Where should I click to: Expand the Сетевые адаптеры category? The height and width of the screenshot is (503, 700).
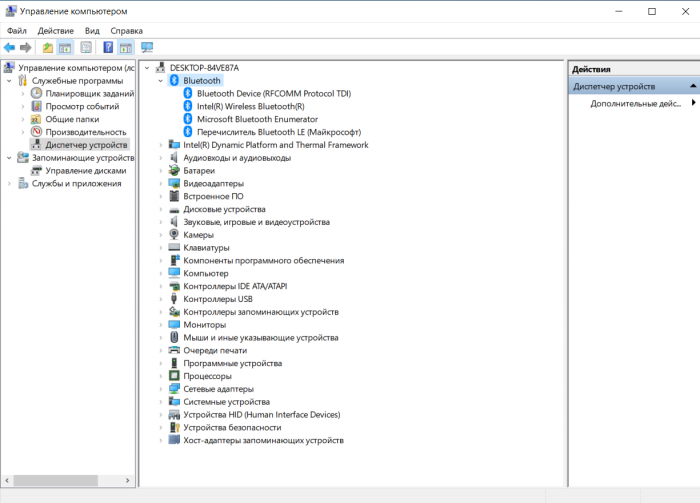pos(160,389)
